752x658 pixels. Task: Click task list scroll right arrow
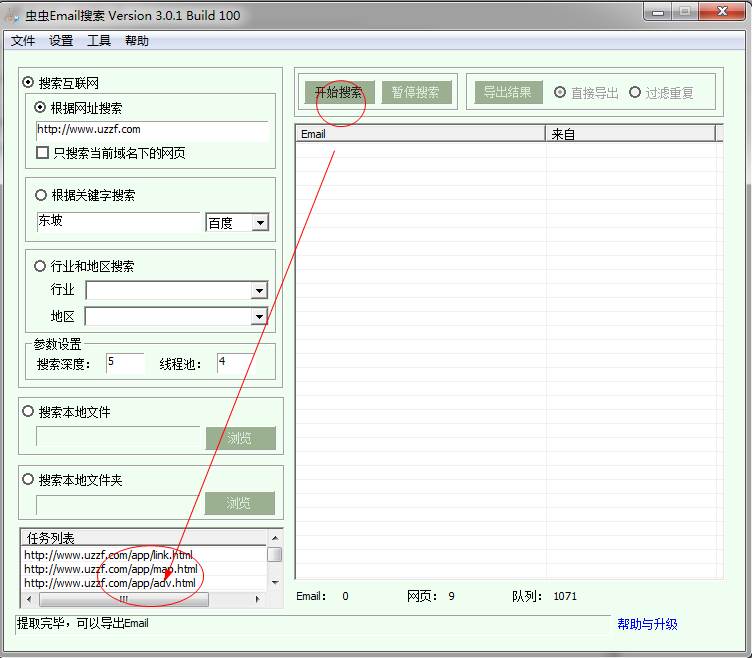(x=258, y=599)
